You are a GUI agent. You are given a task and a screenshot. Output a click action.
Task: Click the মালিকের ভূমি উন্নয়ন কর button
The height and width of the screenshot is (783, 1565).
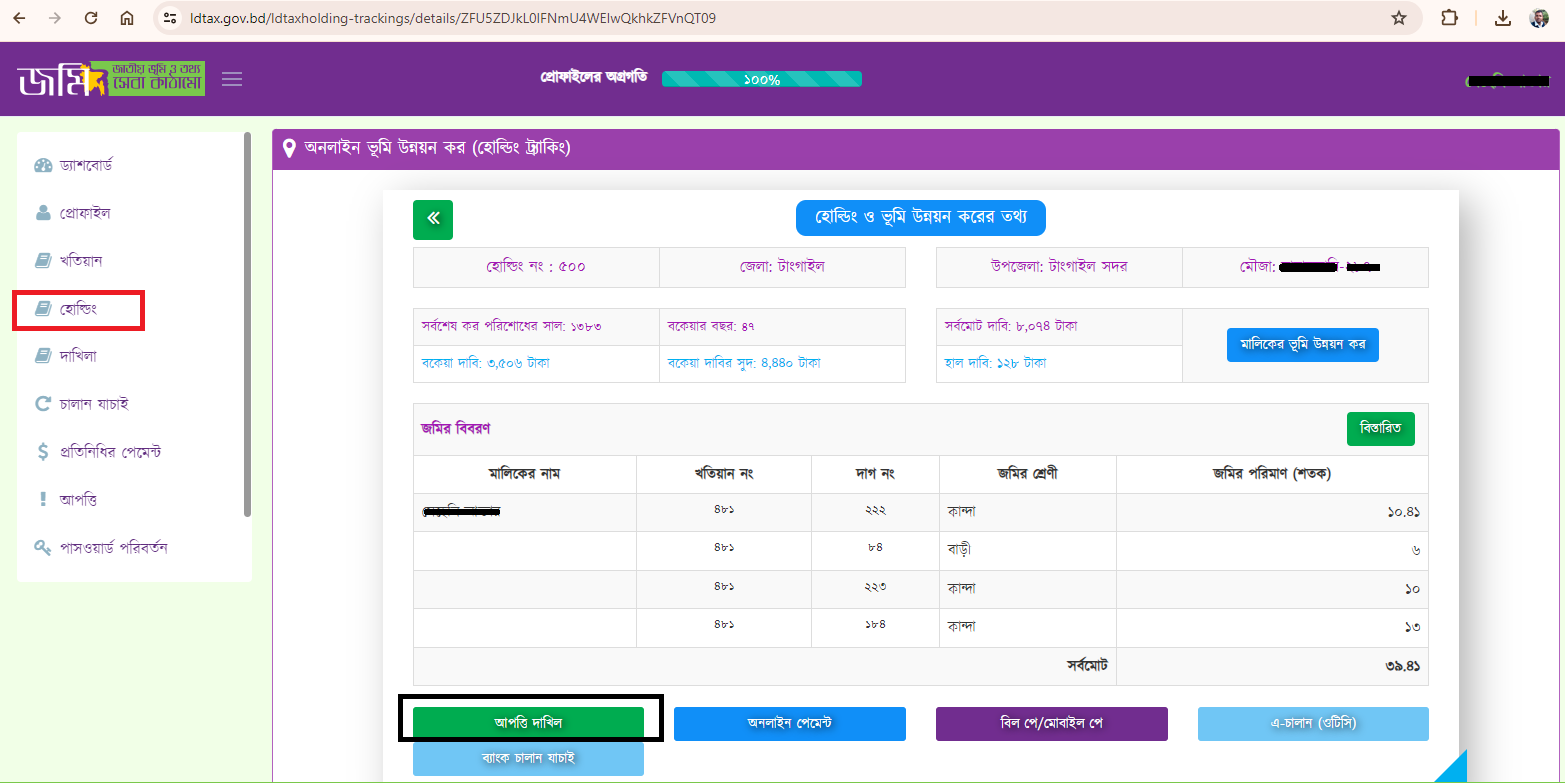1303,344
